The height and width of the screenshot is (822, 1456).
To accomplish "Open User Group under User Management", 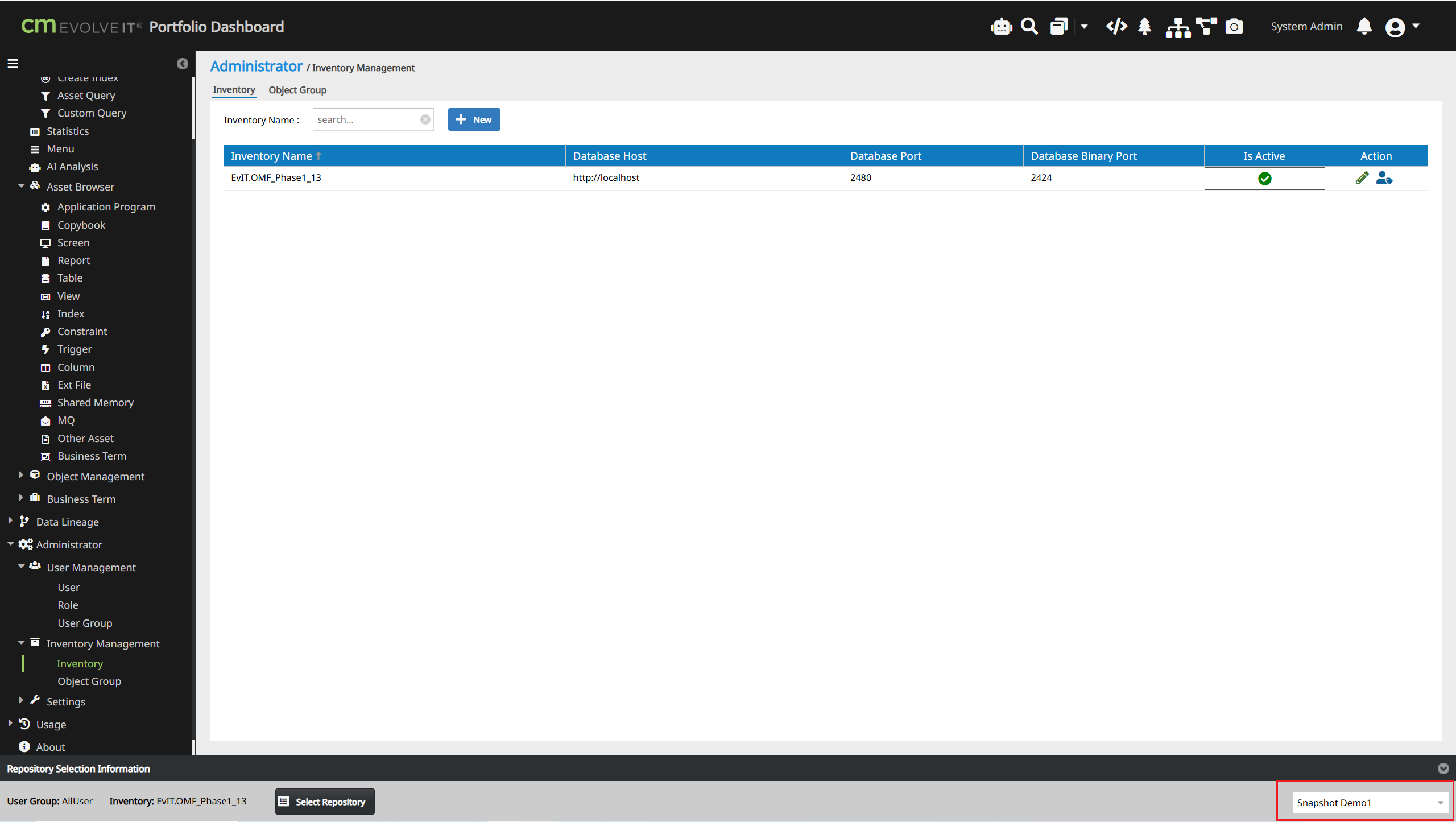I will (85, 623).
